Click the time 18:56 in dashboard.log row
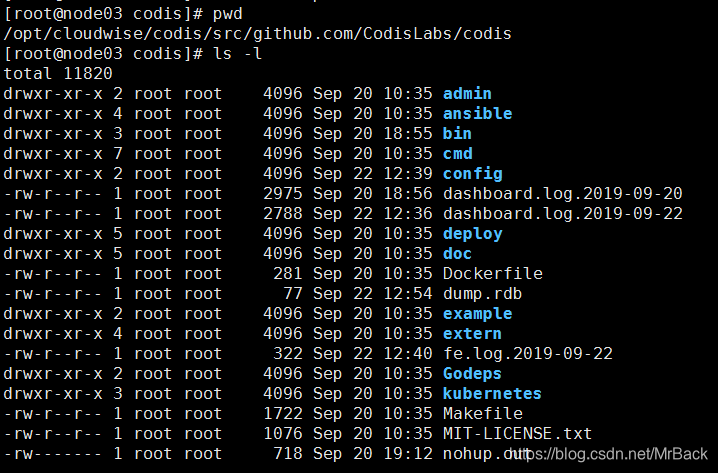Image resolution: width=718 pixels, height=473 pixels. pos(408,194)
